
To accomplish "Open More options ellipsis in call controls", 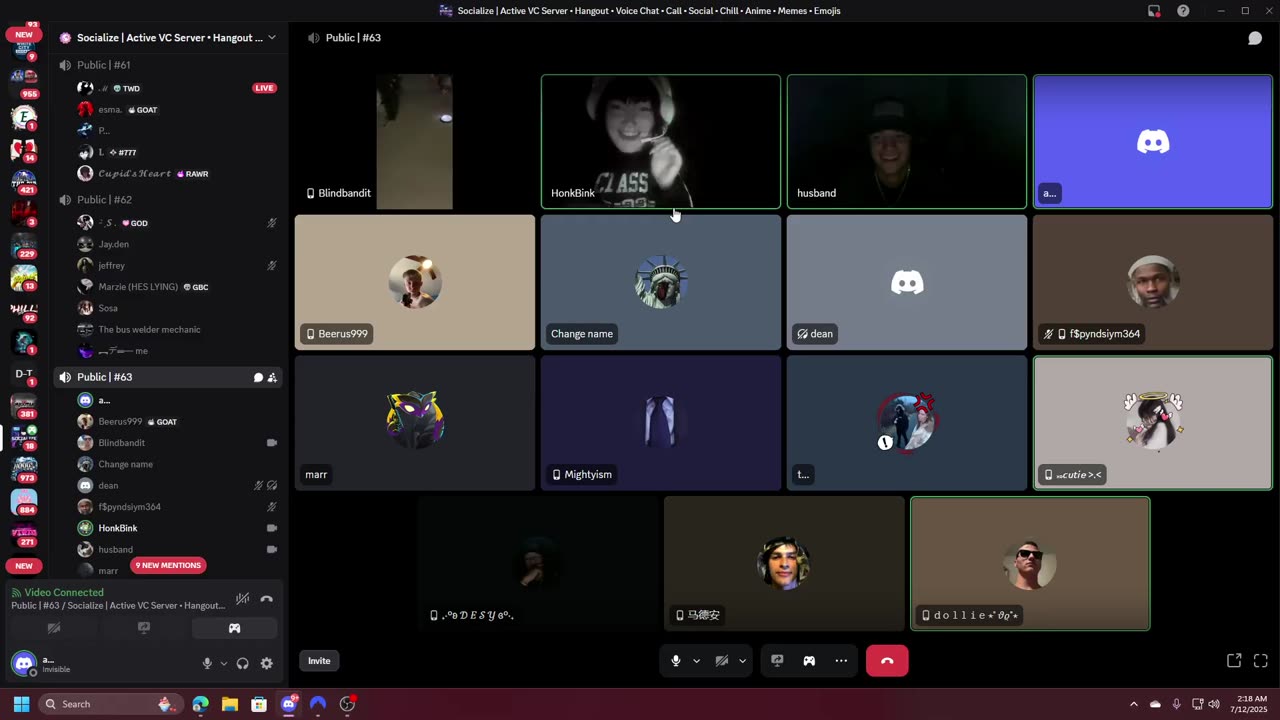I will (841, 661).
